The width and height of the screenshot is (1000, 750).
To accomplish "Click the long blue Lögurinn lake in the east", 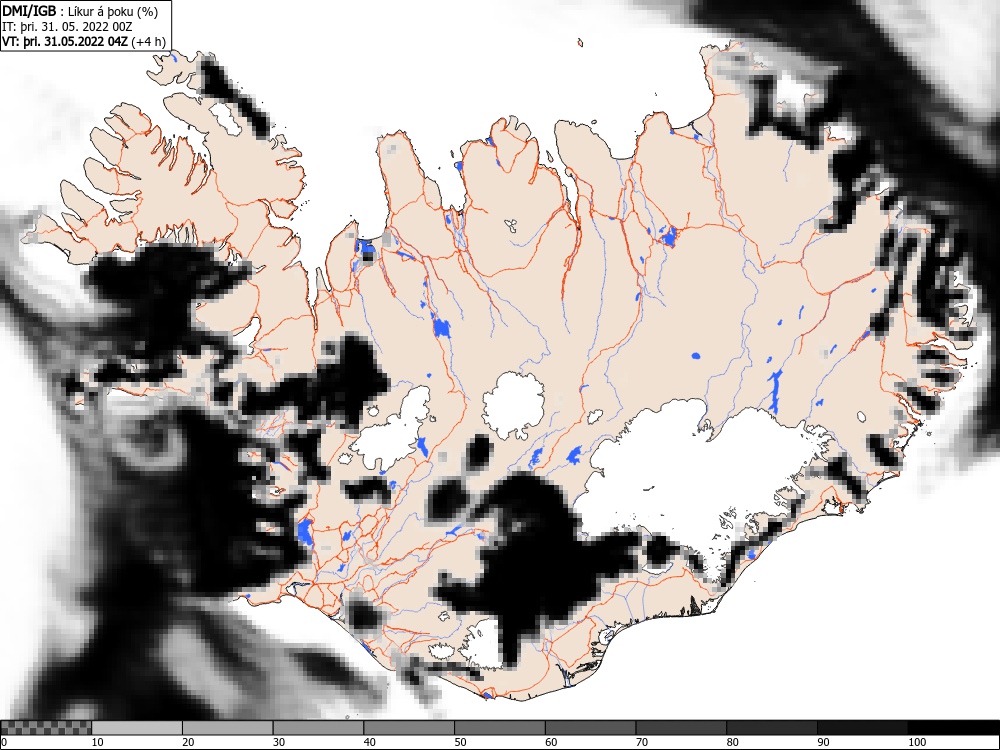I will 775,390.
